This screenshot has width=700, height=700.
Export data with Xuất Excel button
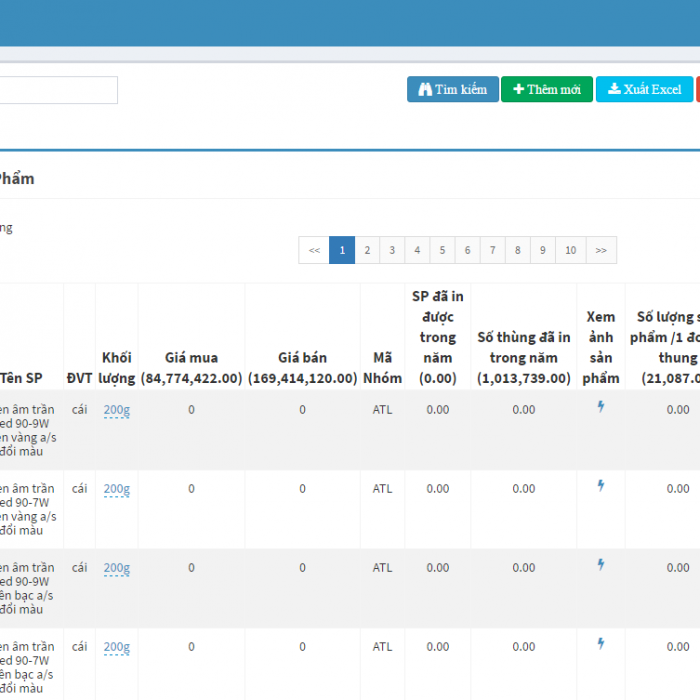(644, 89)
